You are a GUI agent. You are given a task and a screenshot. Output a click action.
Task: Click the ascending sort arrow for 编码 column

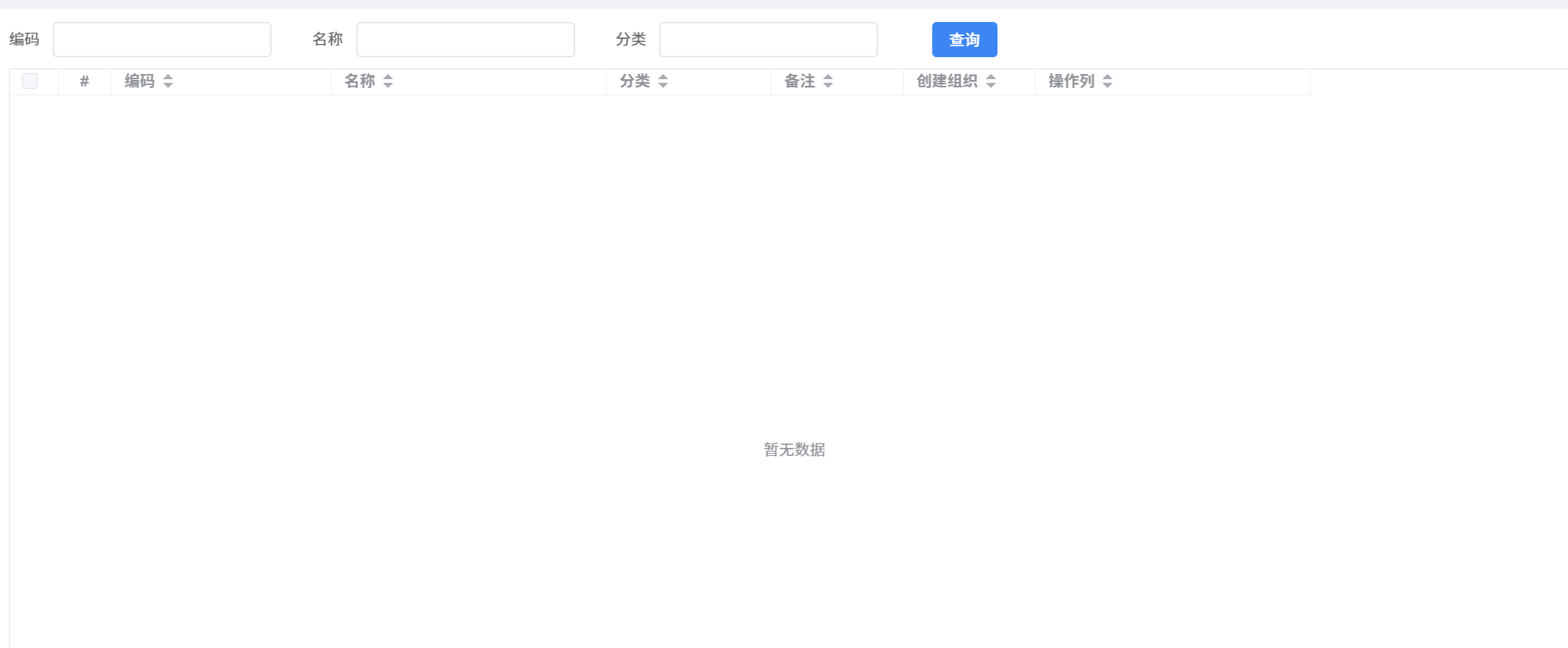point(168,77)
